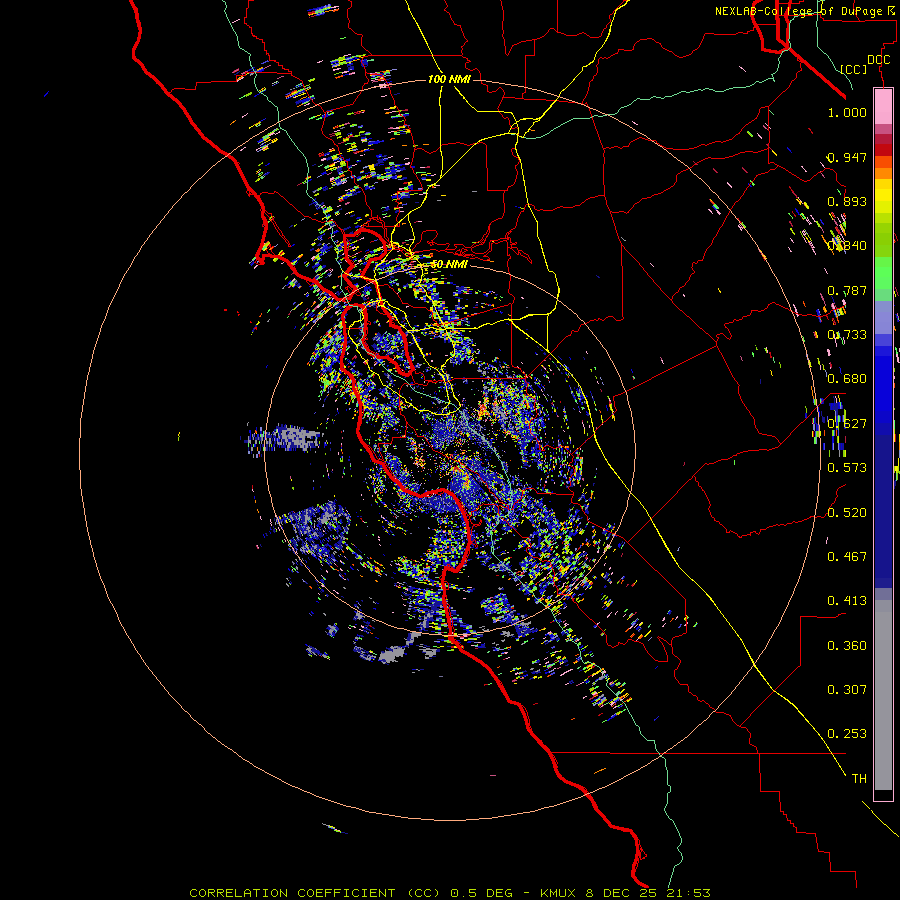Click the TH threshold label on legend

click(859, 779)
